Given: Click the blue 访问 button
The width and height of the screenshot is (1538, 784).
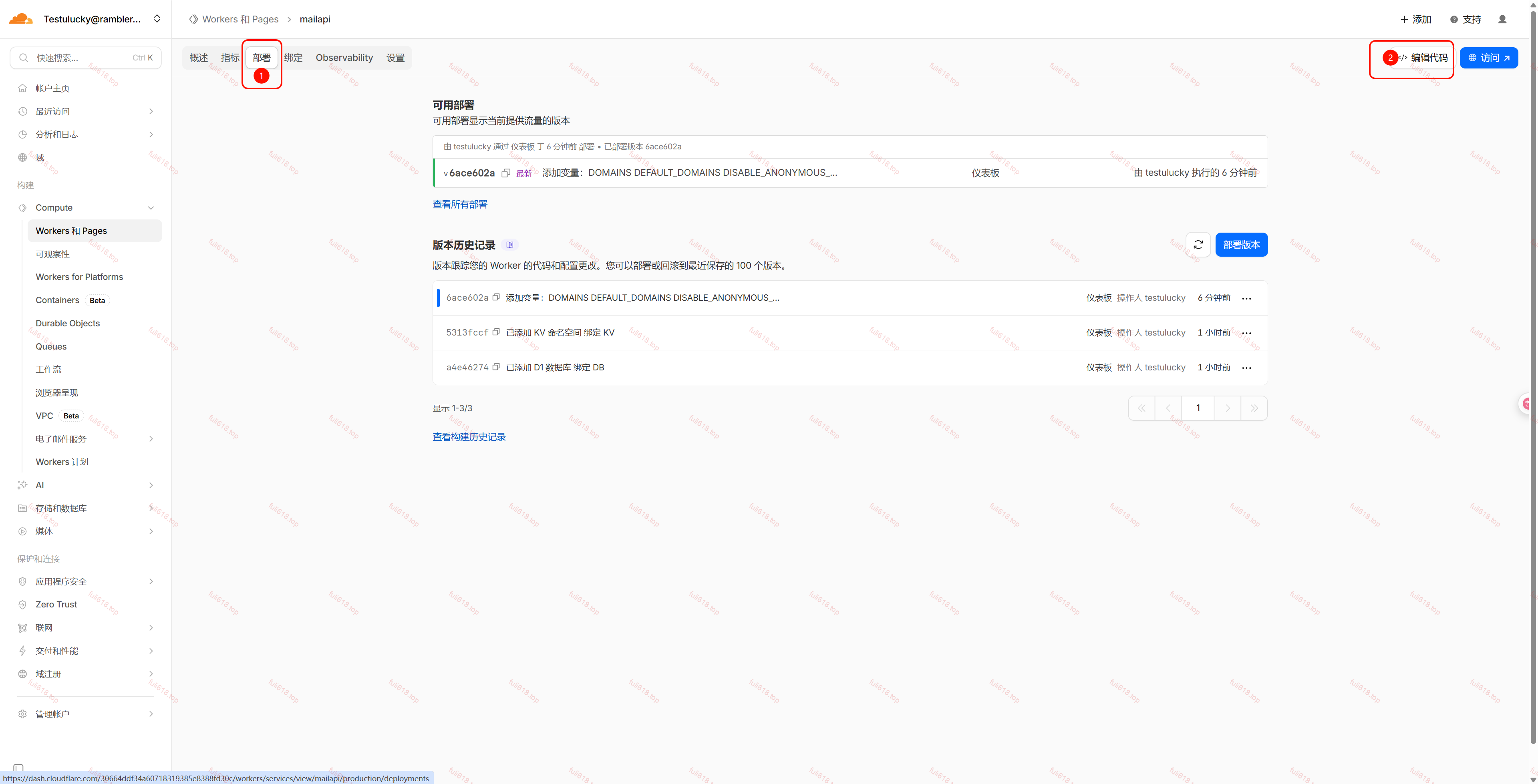Looking at the screenshot, I should [x=1489, y=58].
